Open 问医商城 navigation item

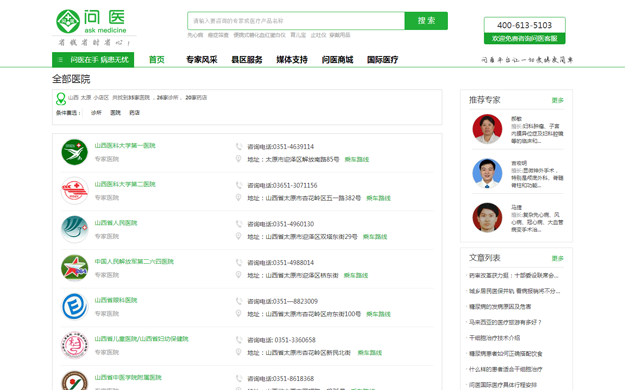[x=337, y=60]
